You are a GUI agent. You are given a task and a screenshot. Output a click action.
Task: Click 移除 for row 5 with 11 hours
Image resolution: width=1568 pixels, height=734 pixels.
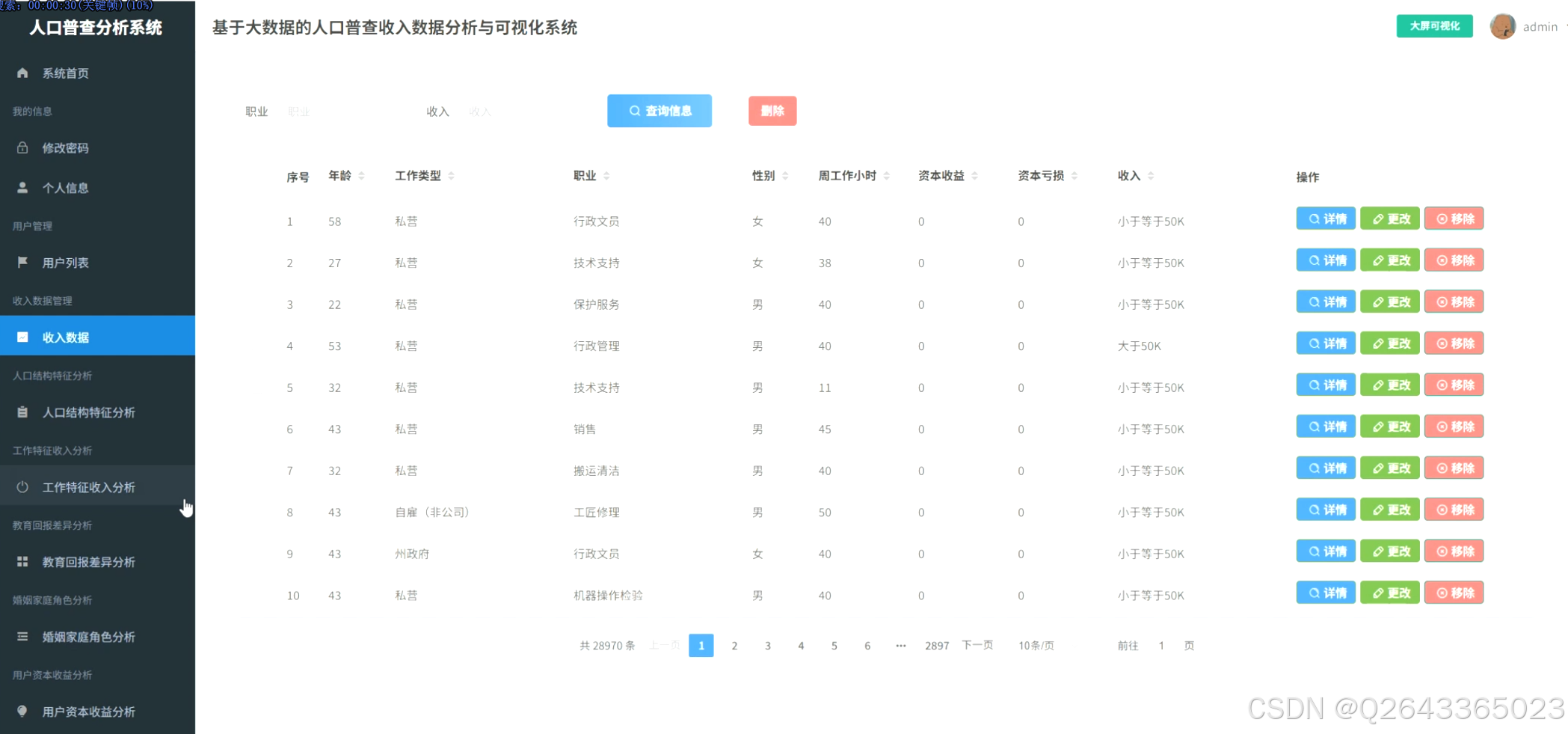pyautogui.click(x=1454, y=385)
